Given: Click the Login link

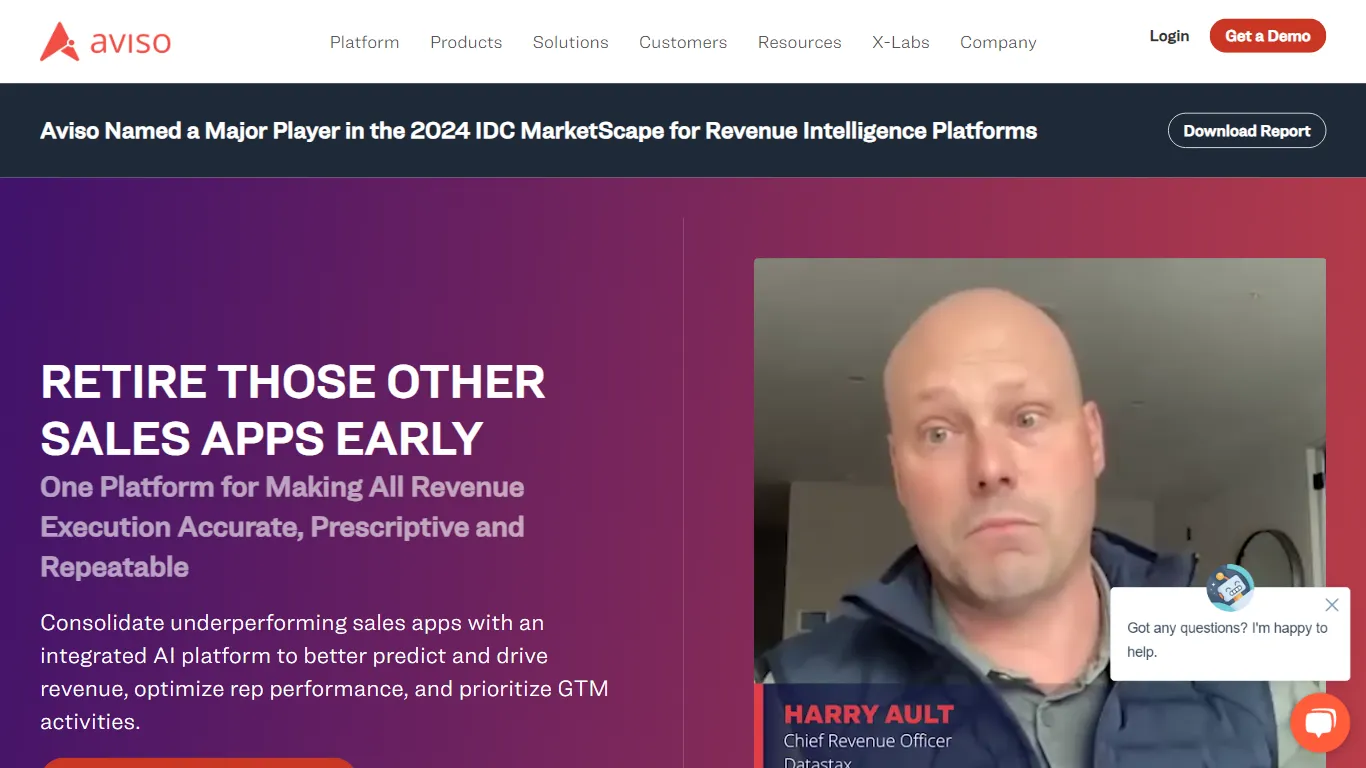Looking at the screenshot, I should [x=1169, y=36].
